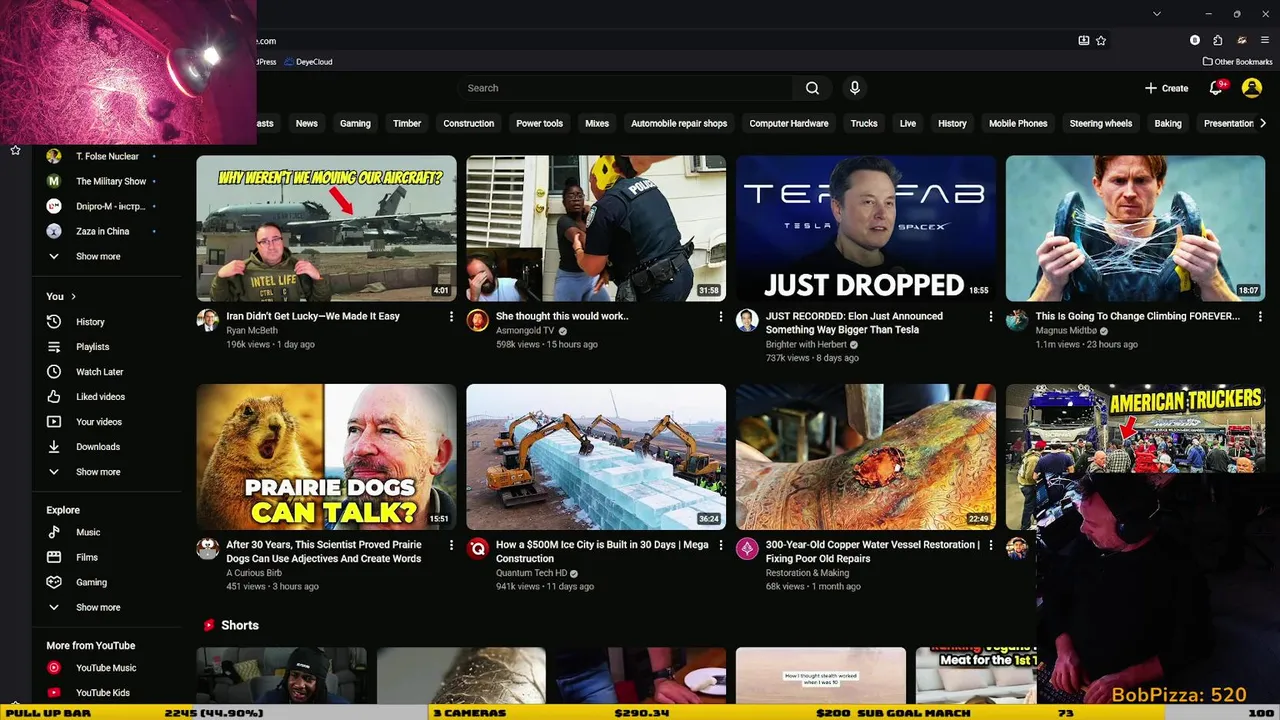
Task: Open options menu for the Ice City video
Action: pos(721,546)
